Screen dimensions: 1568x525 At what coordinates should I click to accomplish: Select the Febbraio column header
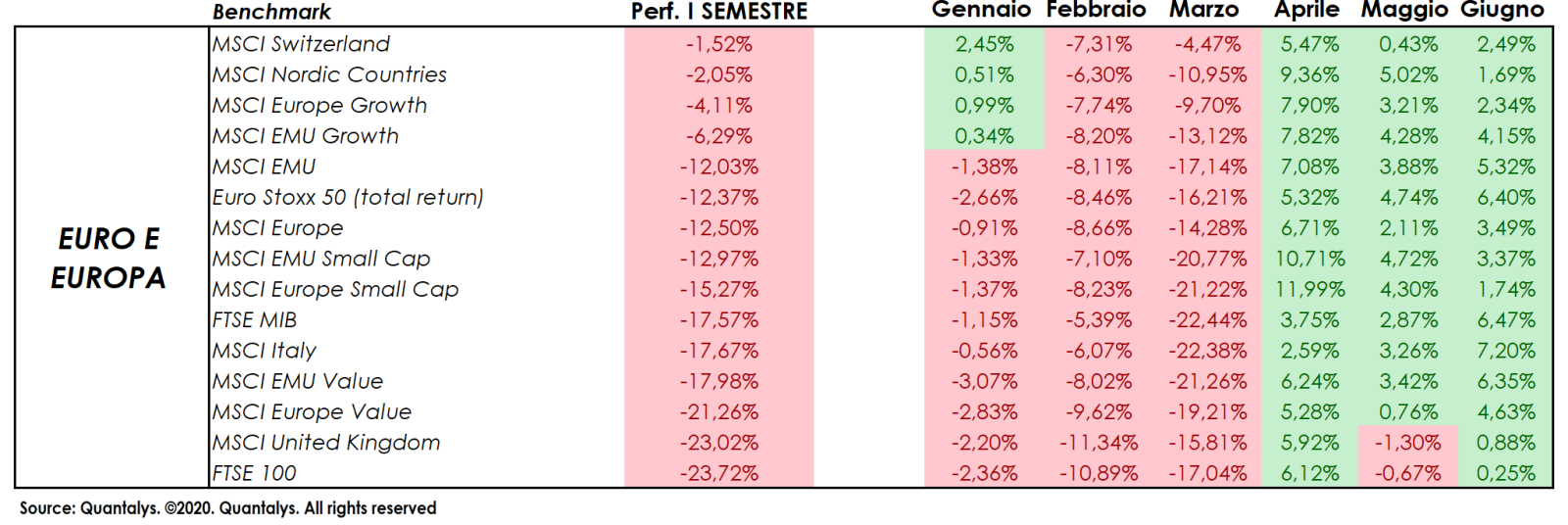pyautogui.click(x=1096, y=11)
